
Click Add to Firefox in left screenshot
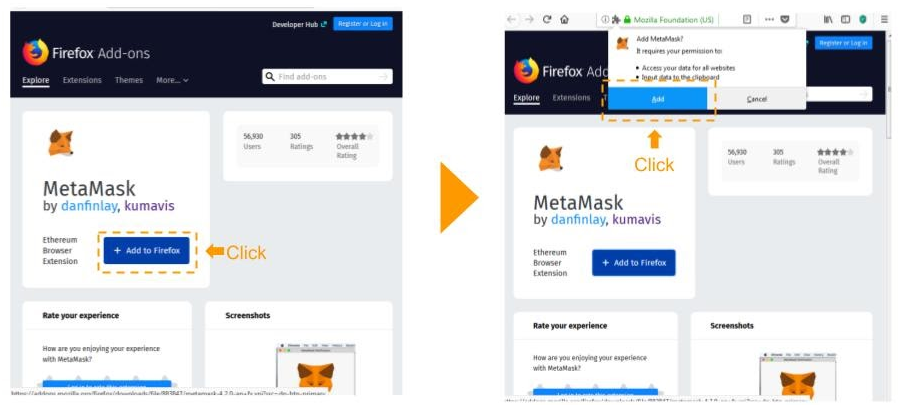147,250
